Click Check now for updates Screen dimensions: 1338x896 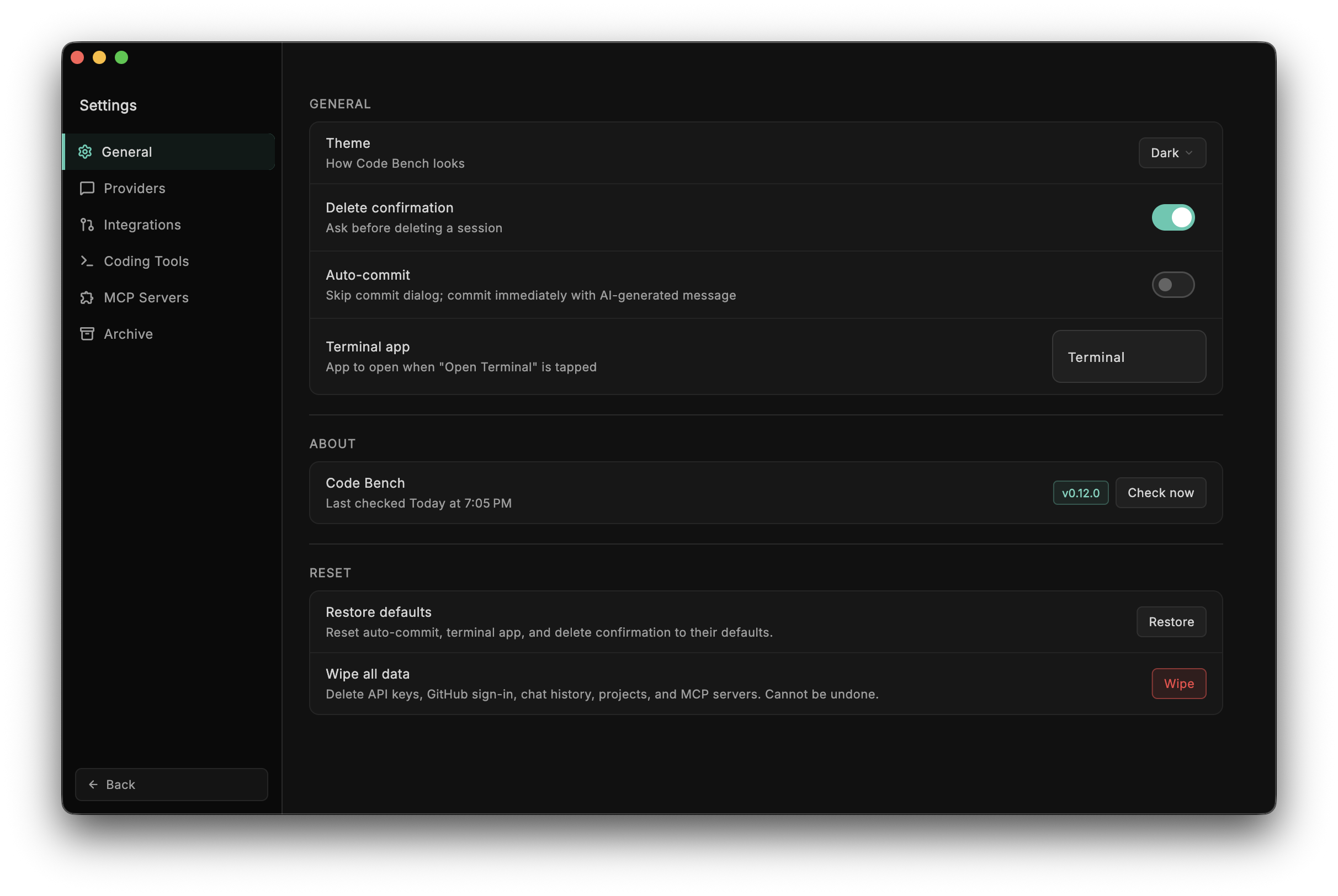(x=1161, y=493)
